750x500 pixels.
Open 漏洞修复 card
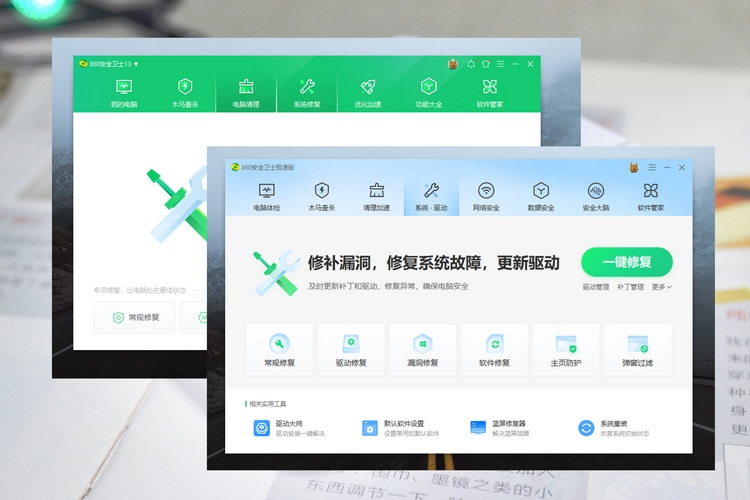click(422, 350)
